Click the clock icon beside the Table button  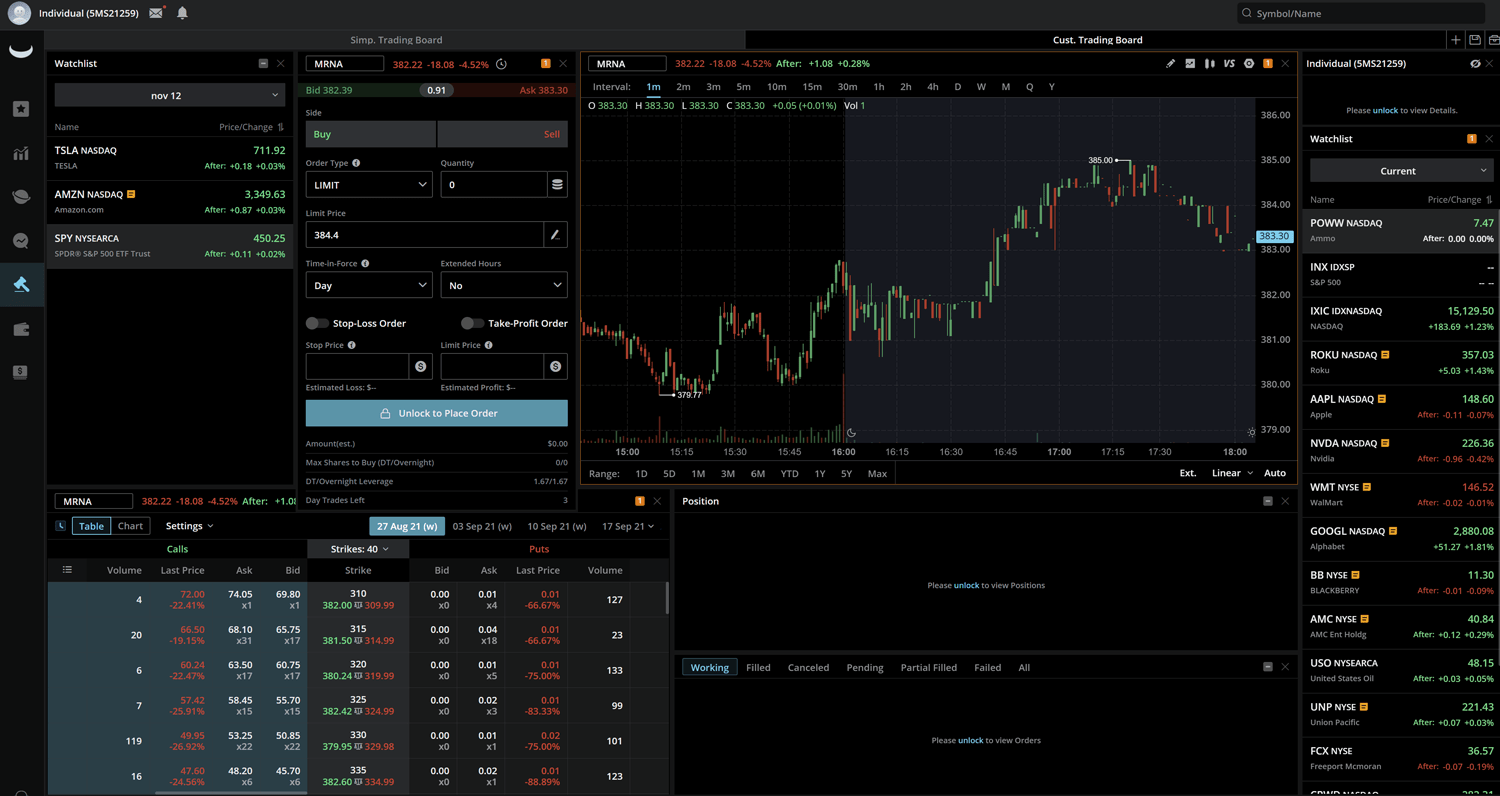[x=61, y=526]
